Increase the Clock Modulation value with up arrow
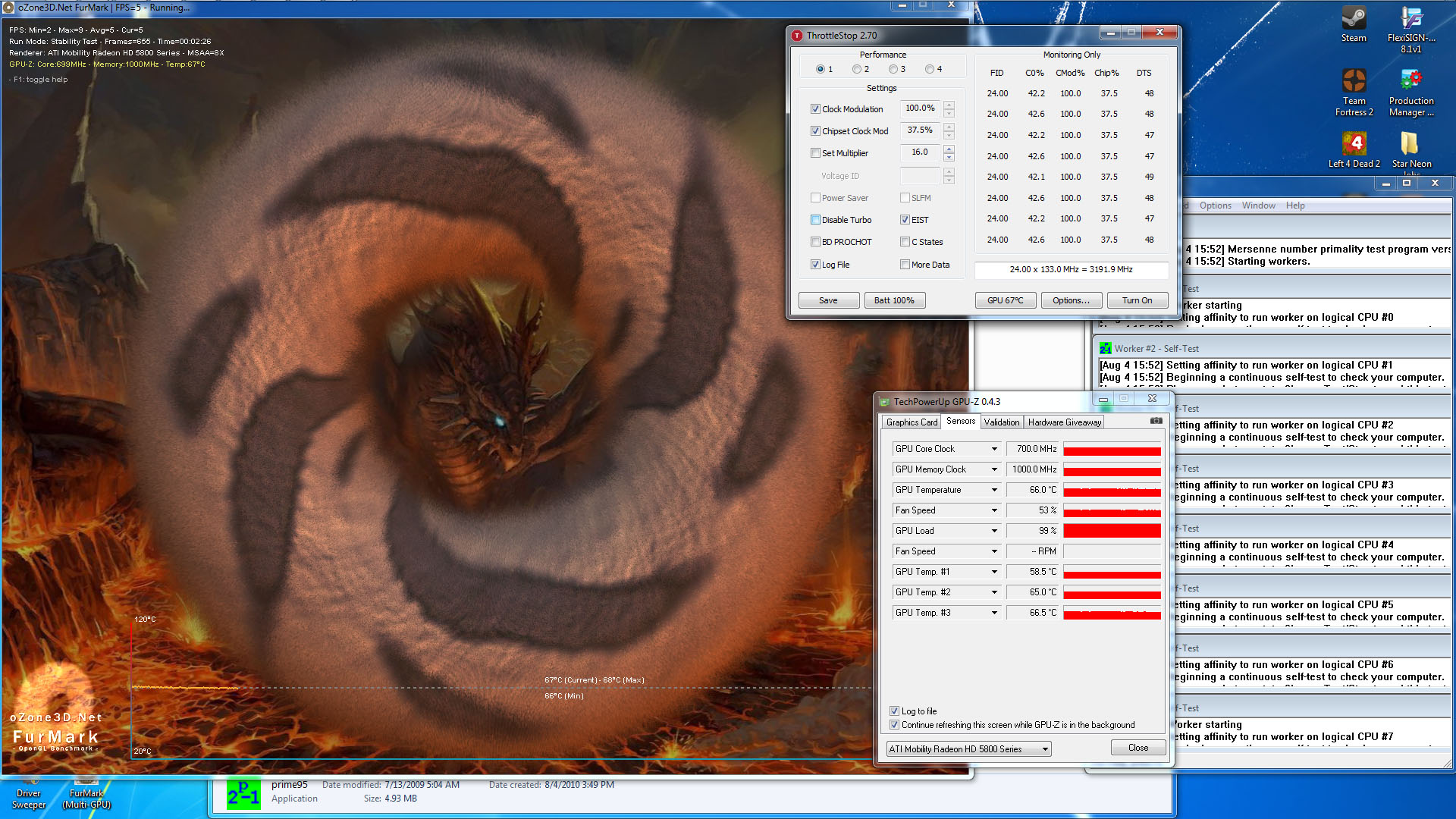 [949, 105]
